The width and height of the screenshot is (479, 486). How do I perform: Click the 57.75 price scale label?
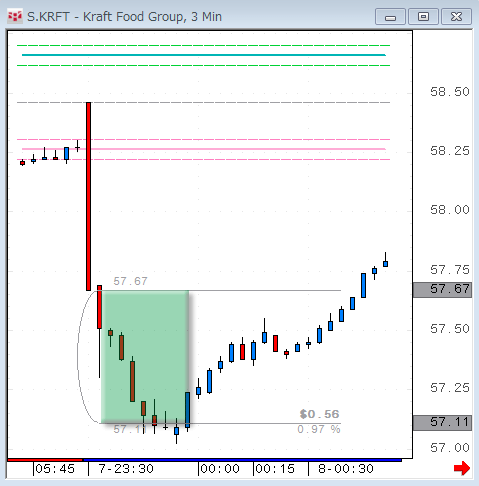450,270
